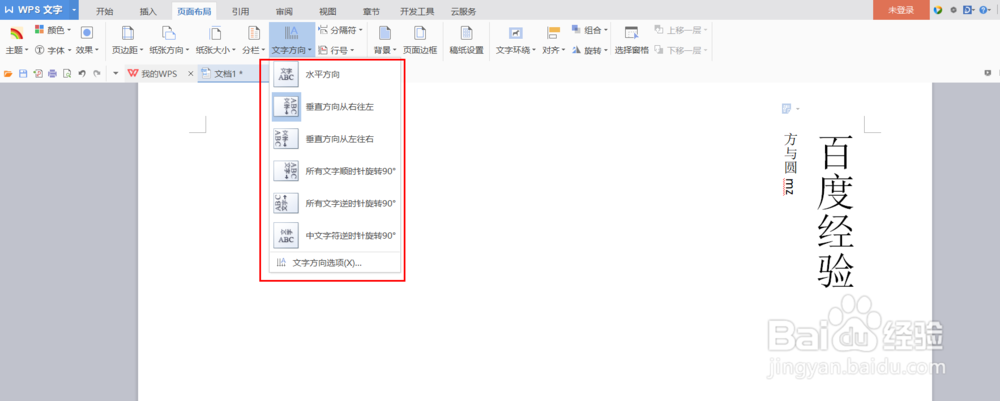This screenshot has width=1000, height=401.
Task: Switch to the 云服务 ribbon tab
Action: 463,11
